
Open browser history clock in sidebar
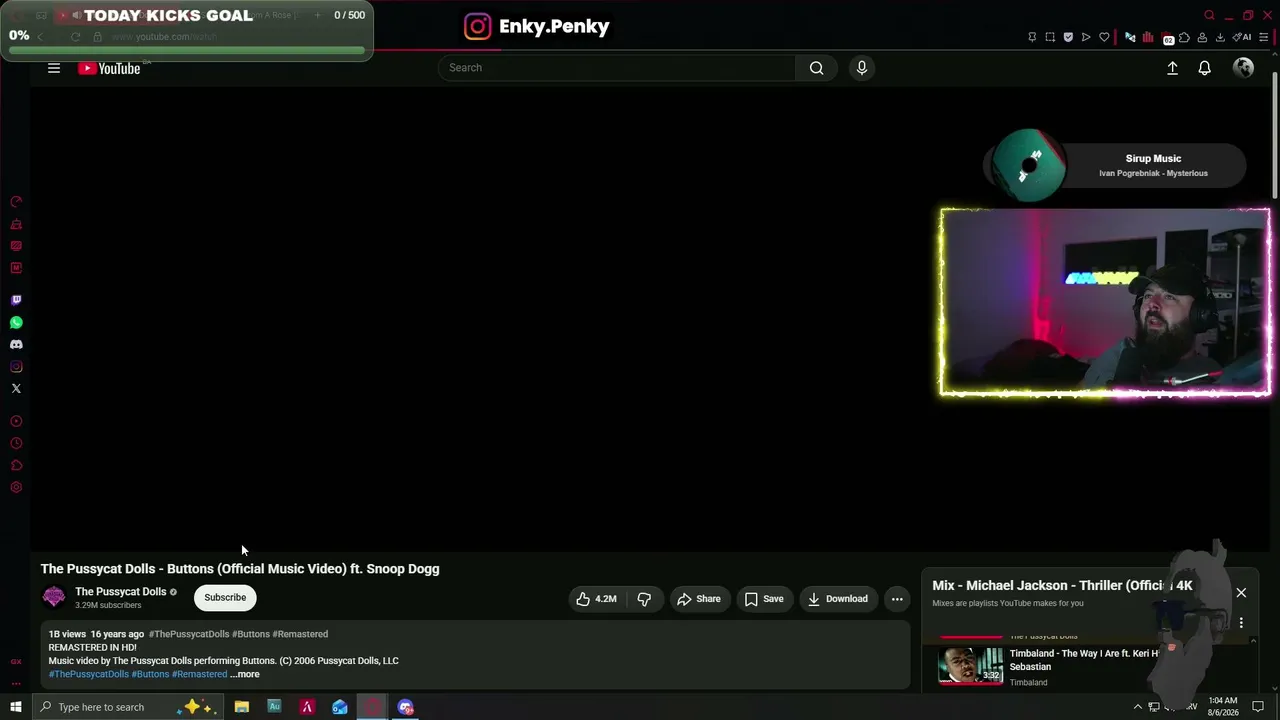(16, 444)
